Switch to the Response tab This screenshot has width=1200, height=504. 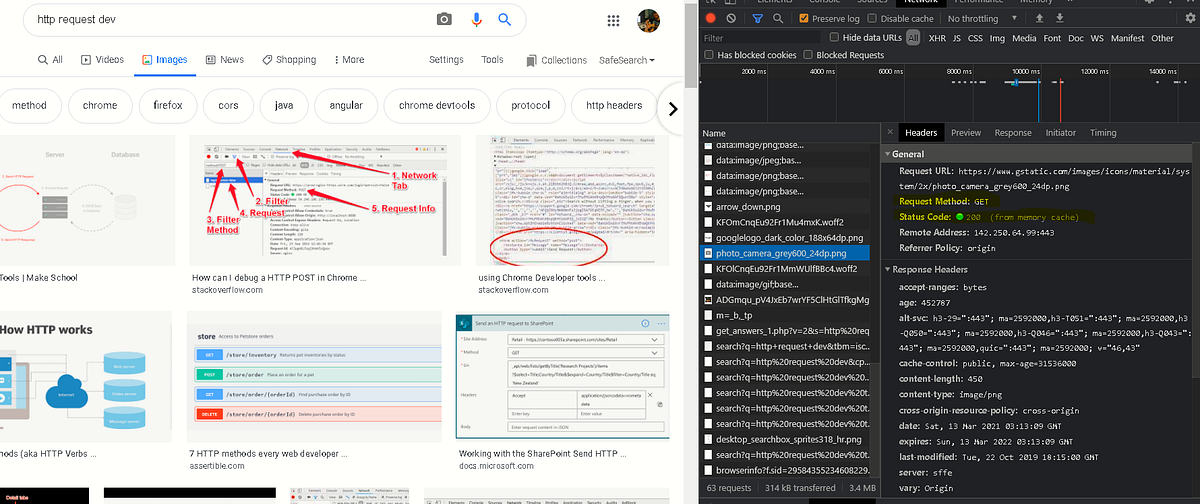[x=1013, y=132]
